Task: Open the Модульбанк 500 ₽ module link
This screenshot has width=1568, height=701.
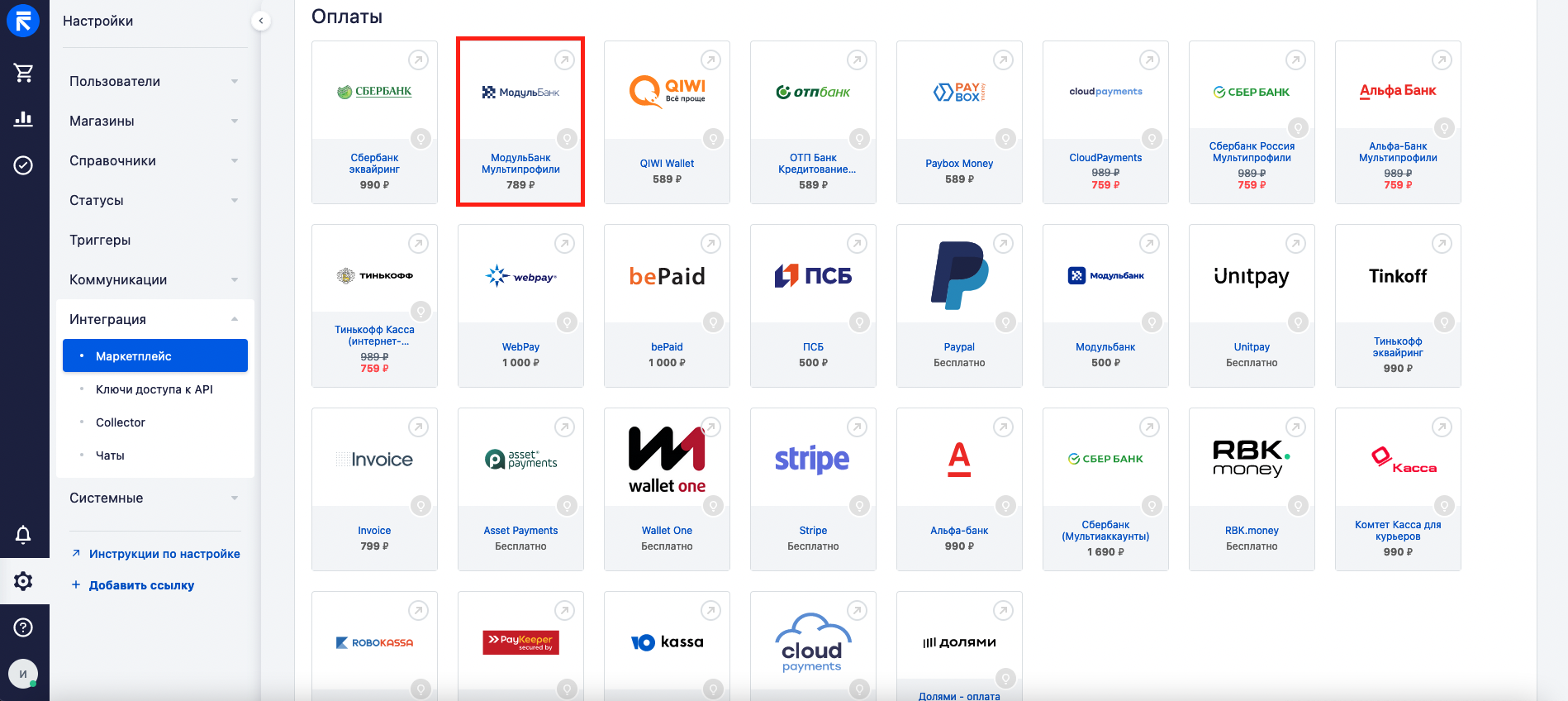Action: [1105, 347]
